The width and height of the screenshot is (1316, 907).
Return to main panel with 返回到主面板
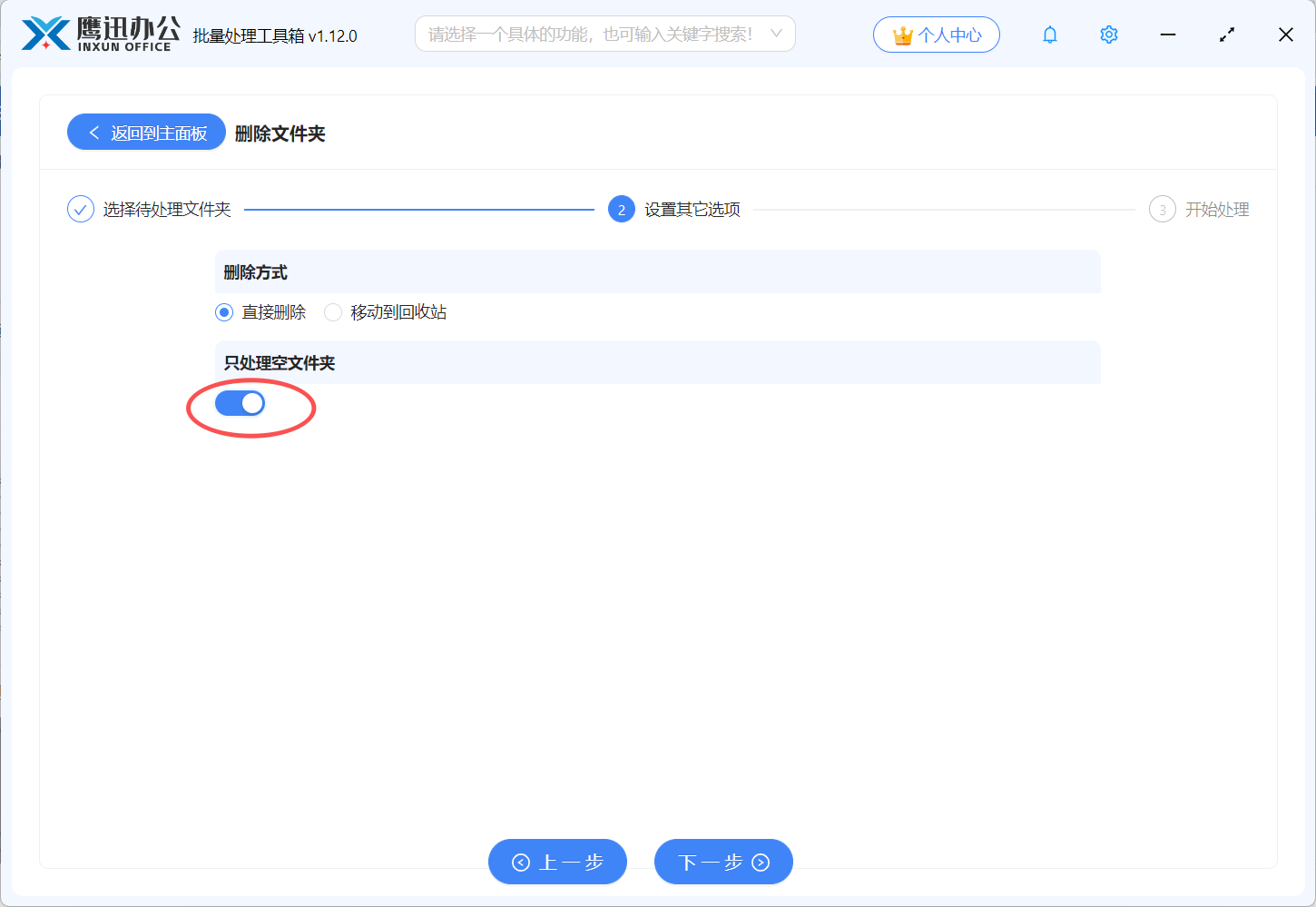point(146,133)
